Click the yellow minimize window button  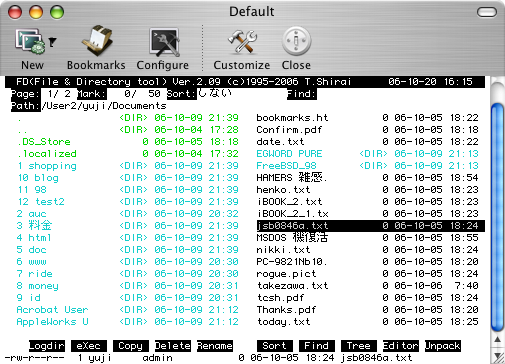[x=36, y=12]
